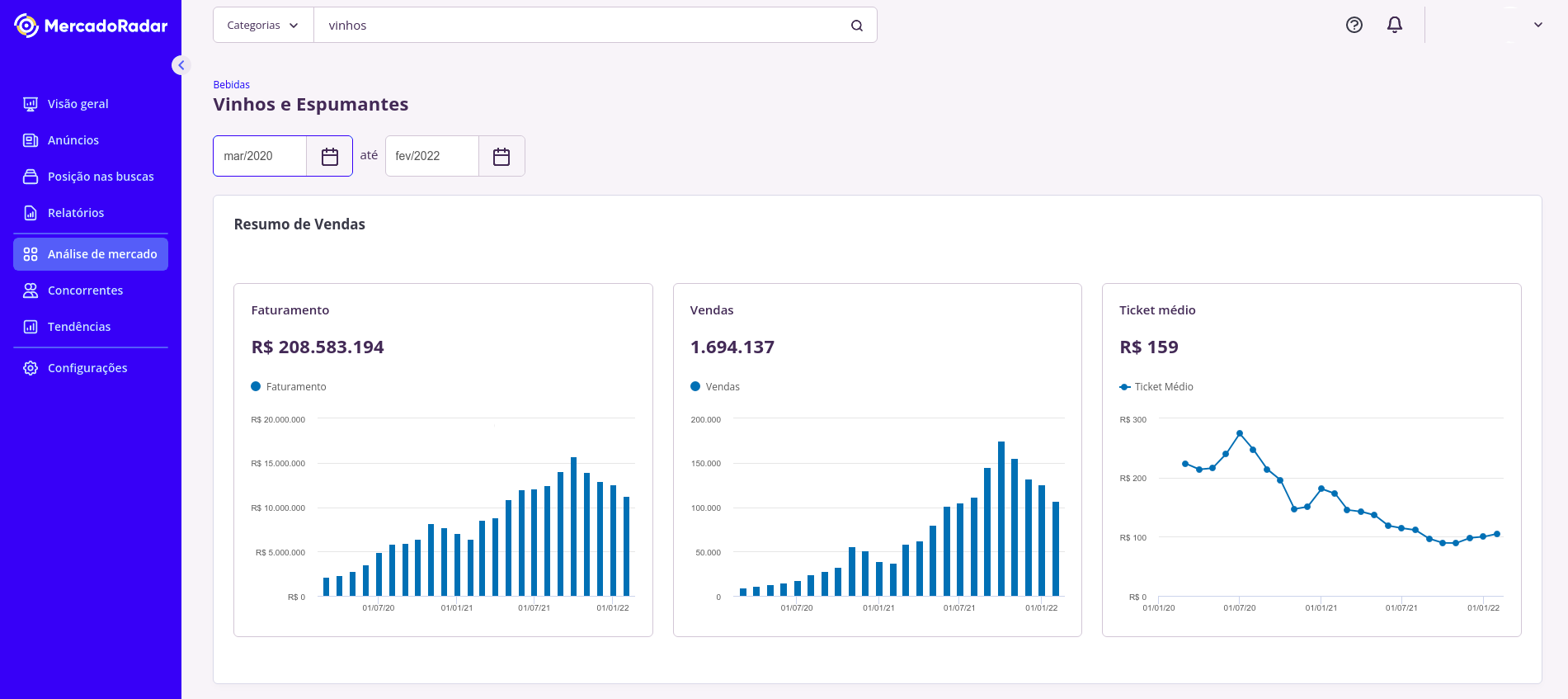Open help question mark icon
The image size is (1568, 699).
pyautogui.click(x=1354, y=25)
